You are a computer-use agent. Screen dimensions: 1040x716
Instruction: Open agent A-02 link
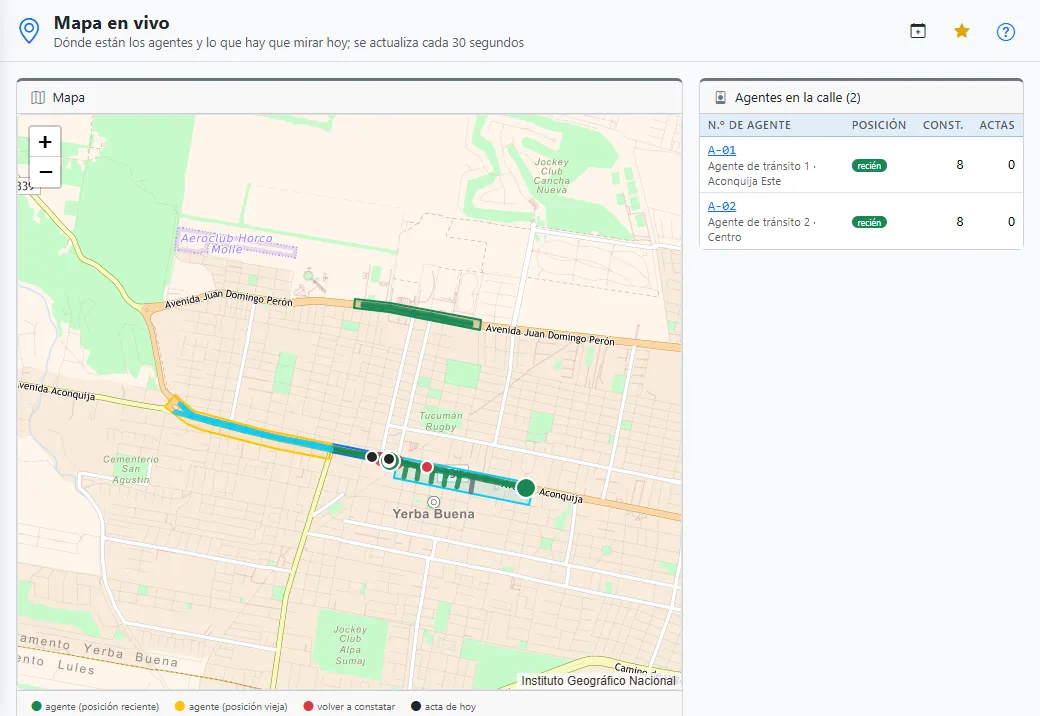(722, 206)
